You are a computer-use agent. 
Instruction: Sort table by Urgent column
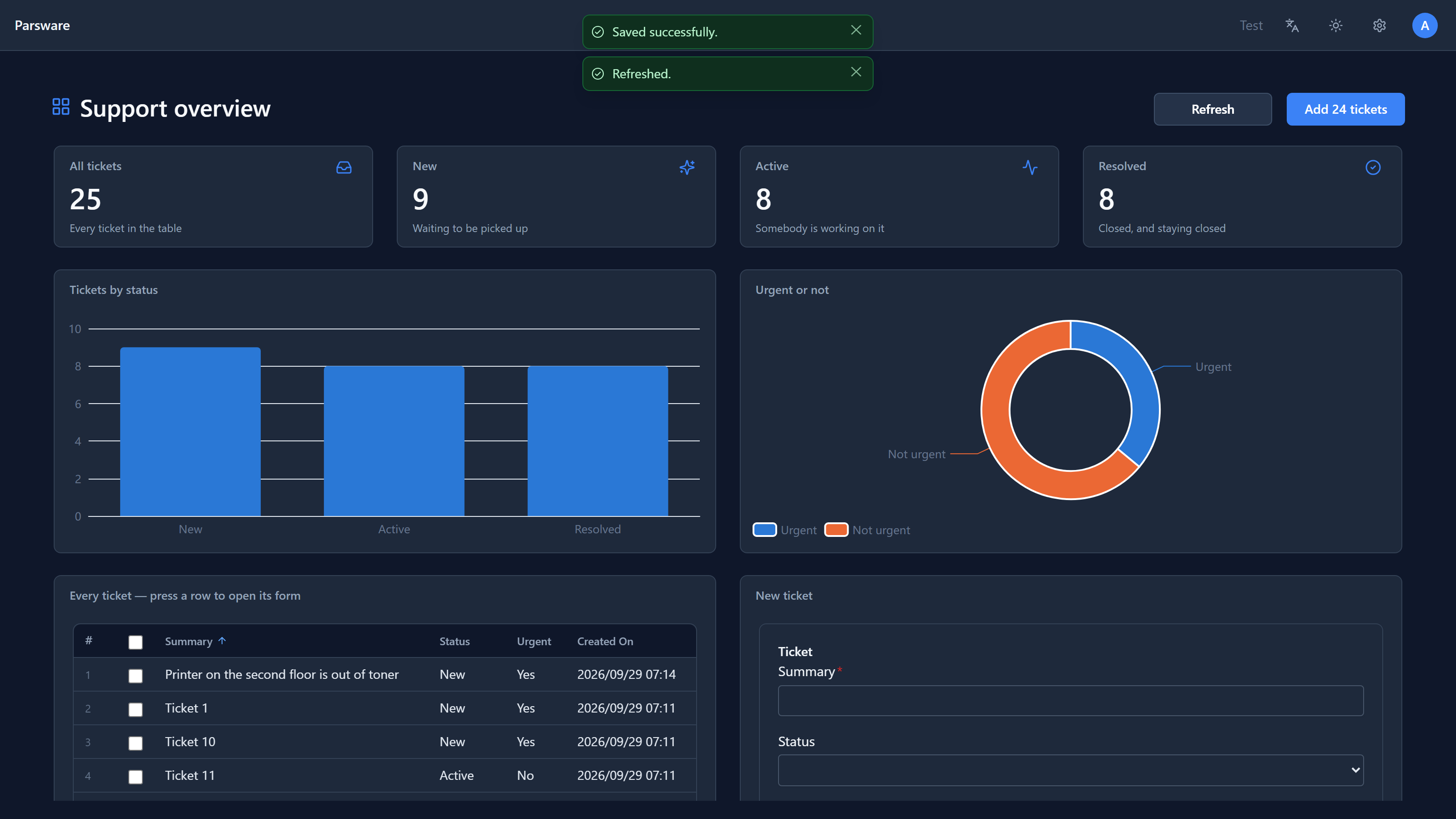534,642
